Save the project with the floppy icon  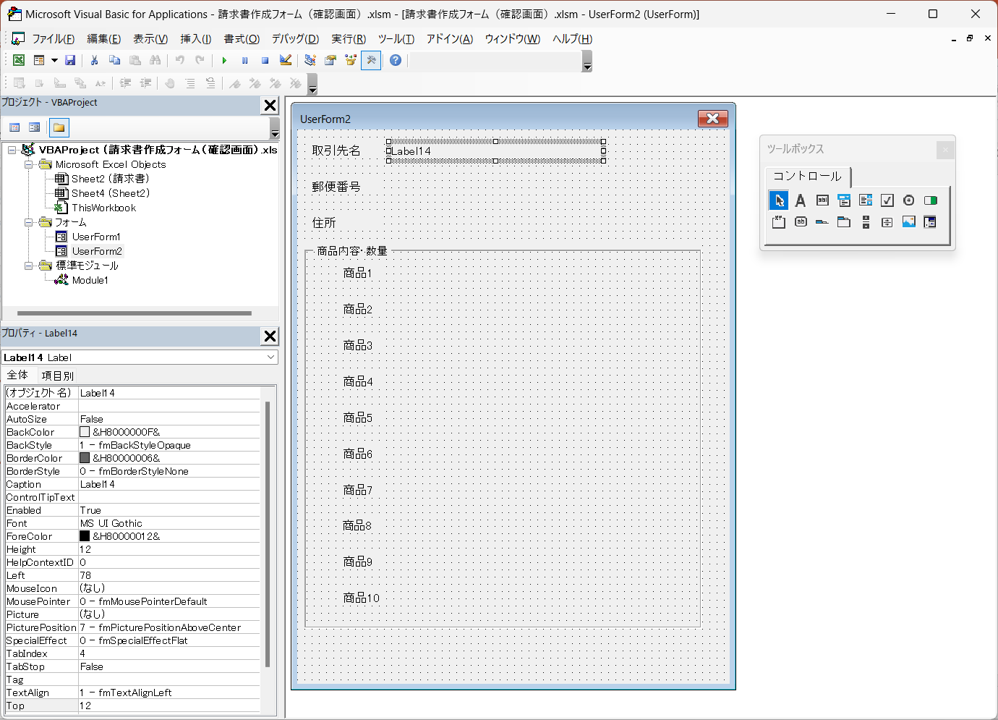pos(70,61)
